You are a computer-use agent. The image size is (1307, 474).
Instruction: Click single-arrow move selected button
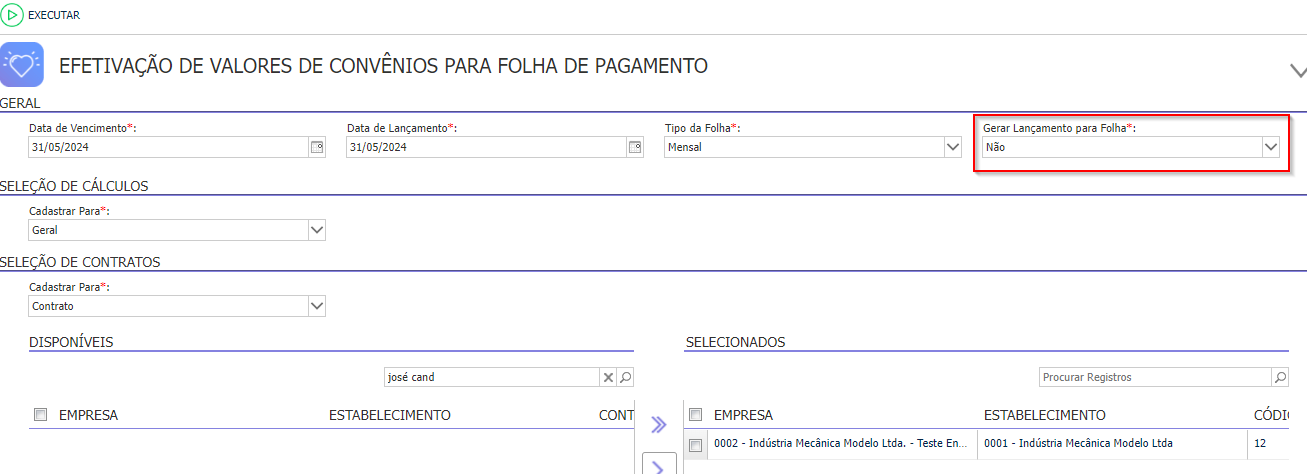click(658, 466)
